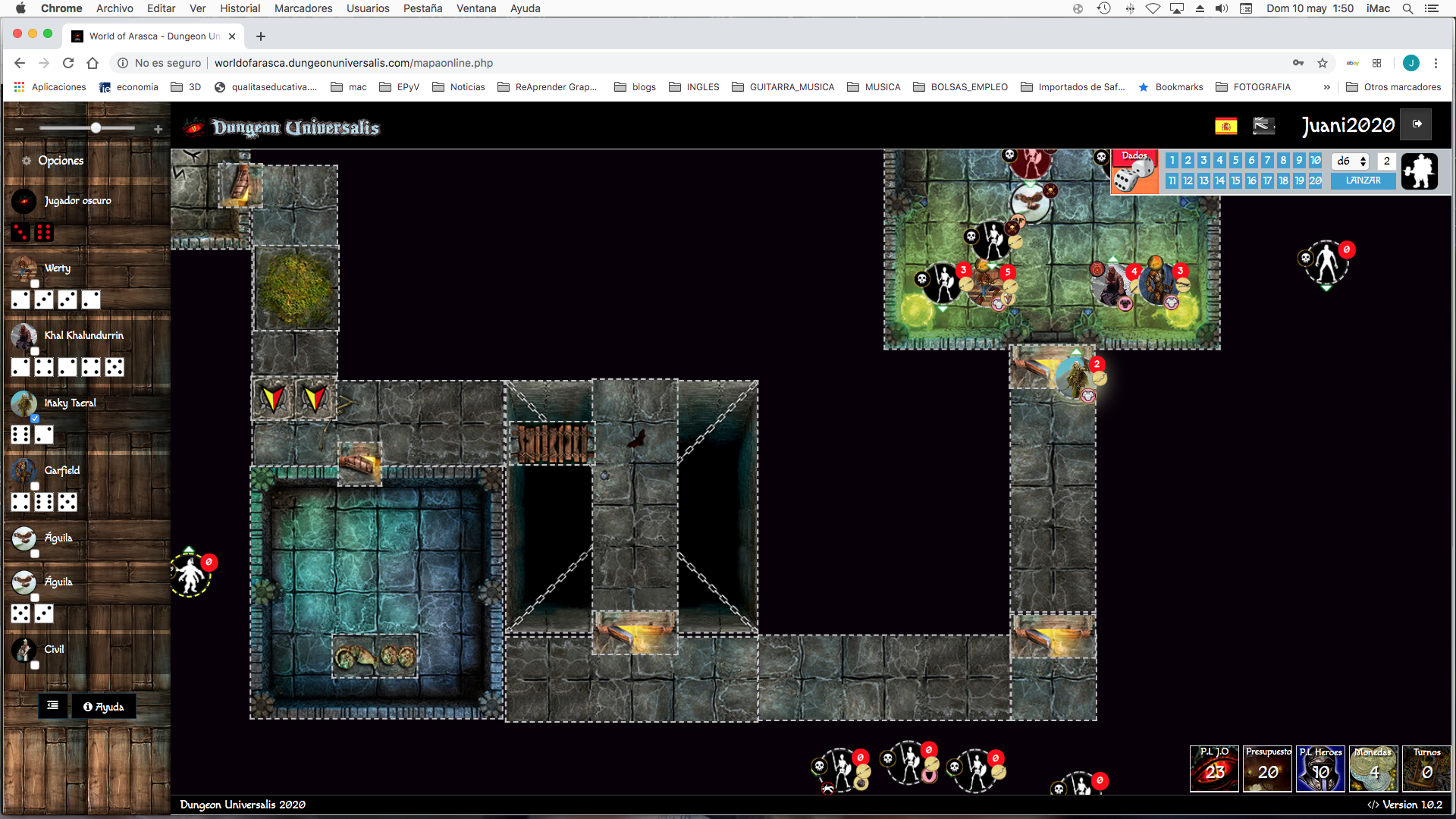This screenshot has height=819, width=1456.
Task: Click the browser address bar URL
Action: (353, 63)
